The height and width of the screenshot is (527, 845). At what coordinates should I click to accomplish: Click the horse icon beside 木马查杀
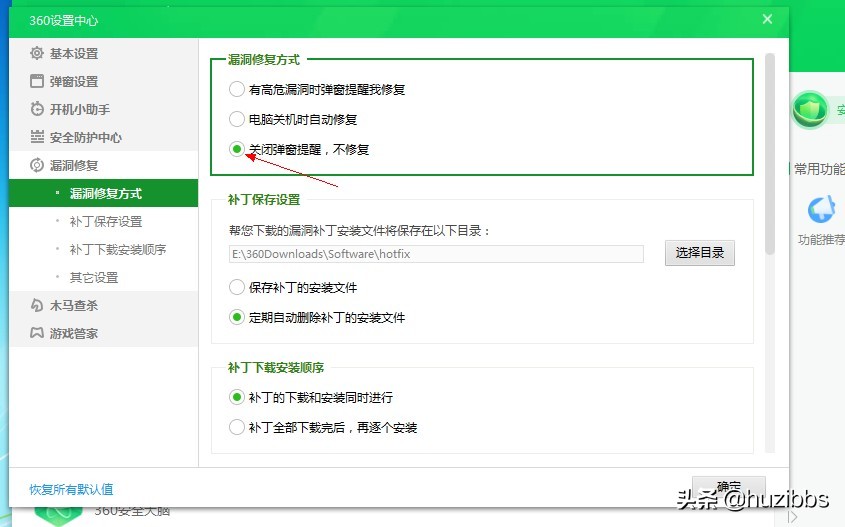point(37,306)
